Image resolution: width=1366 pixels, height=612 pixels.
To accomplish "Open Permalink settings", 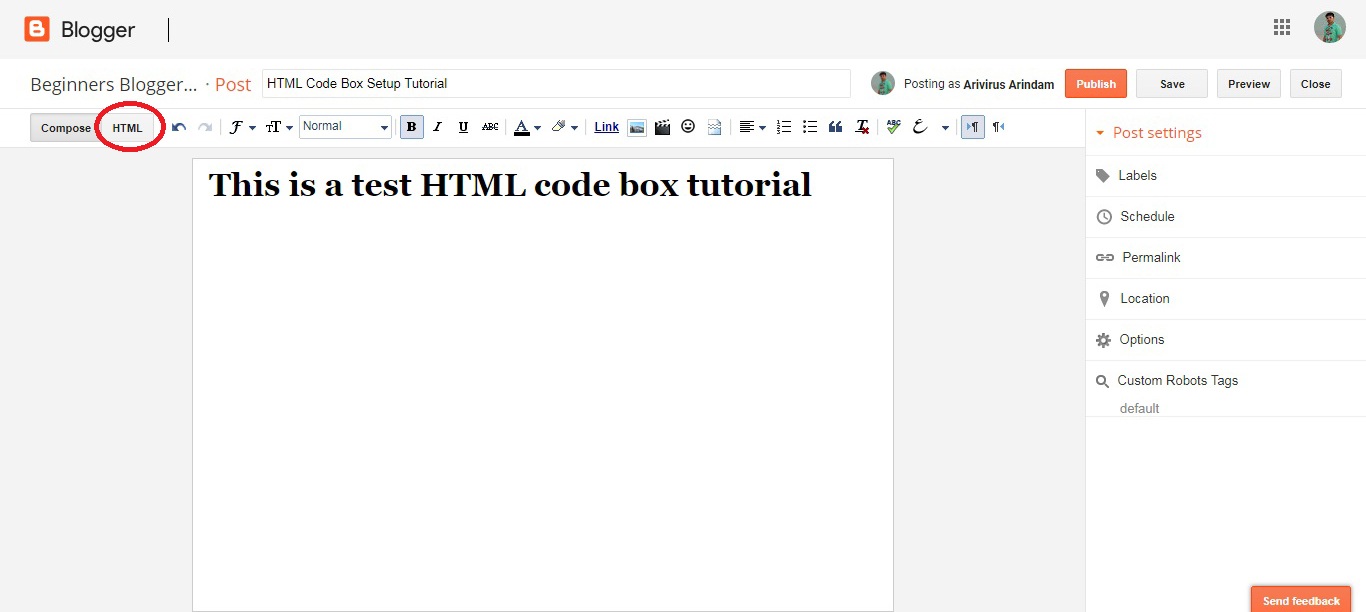I will (x=1225, y=257).
